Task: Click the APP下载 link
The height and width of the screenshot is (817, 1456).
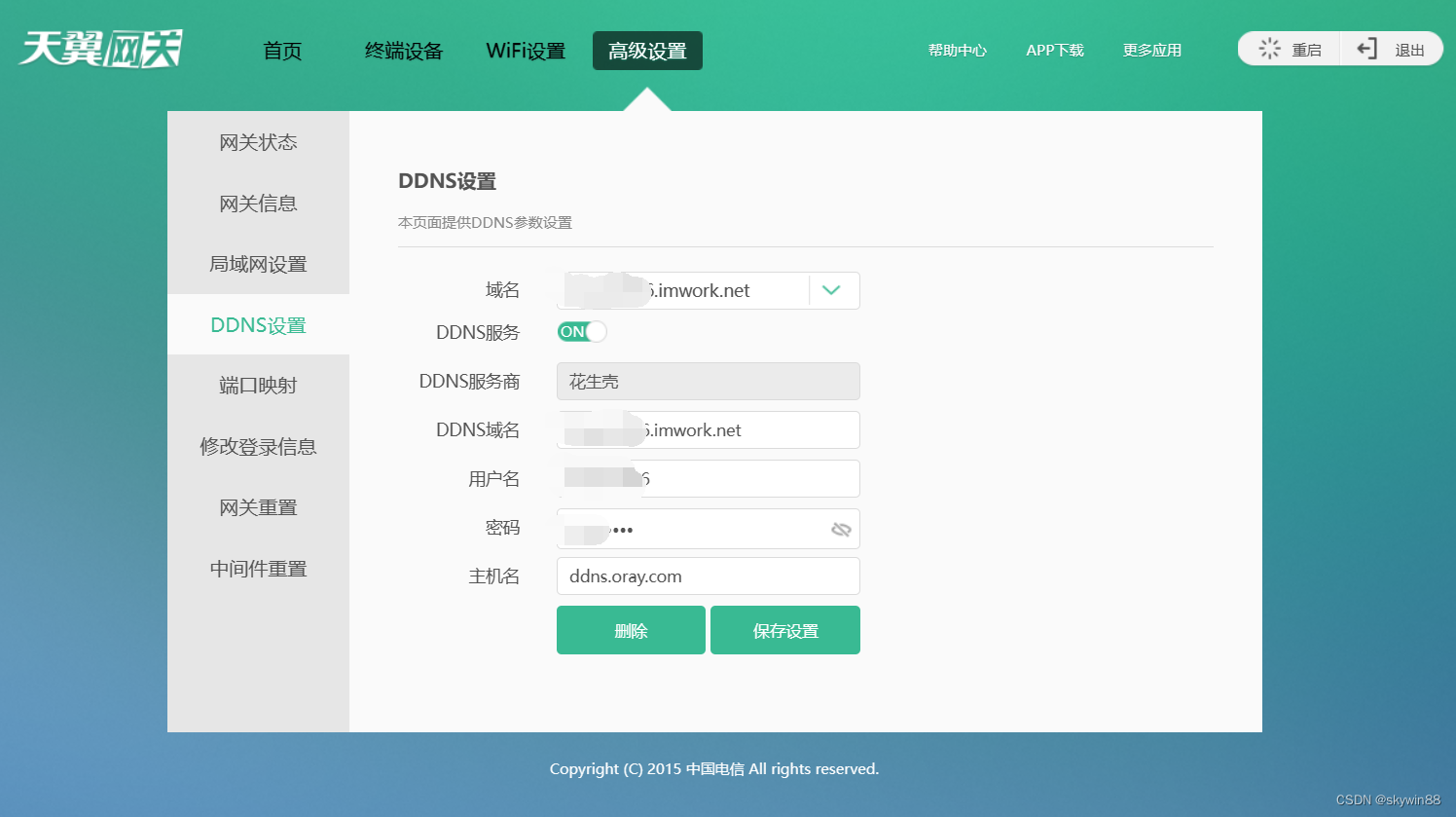Action: click(x=1055, y=50)
